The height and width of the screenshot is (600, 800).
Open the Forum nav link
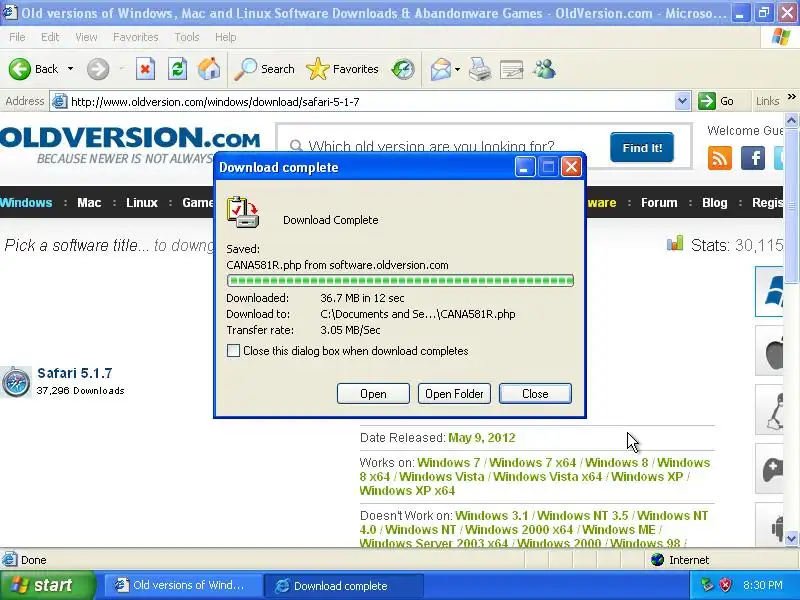click(x=659, y=203)
